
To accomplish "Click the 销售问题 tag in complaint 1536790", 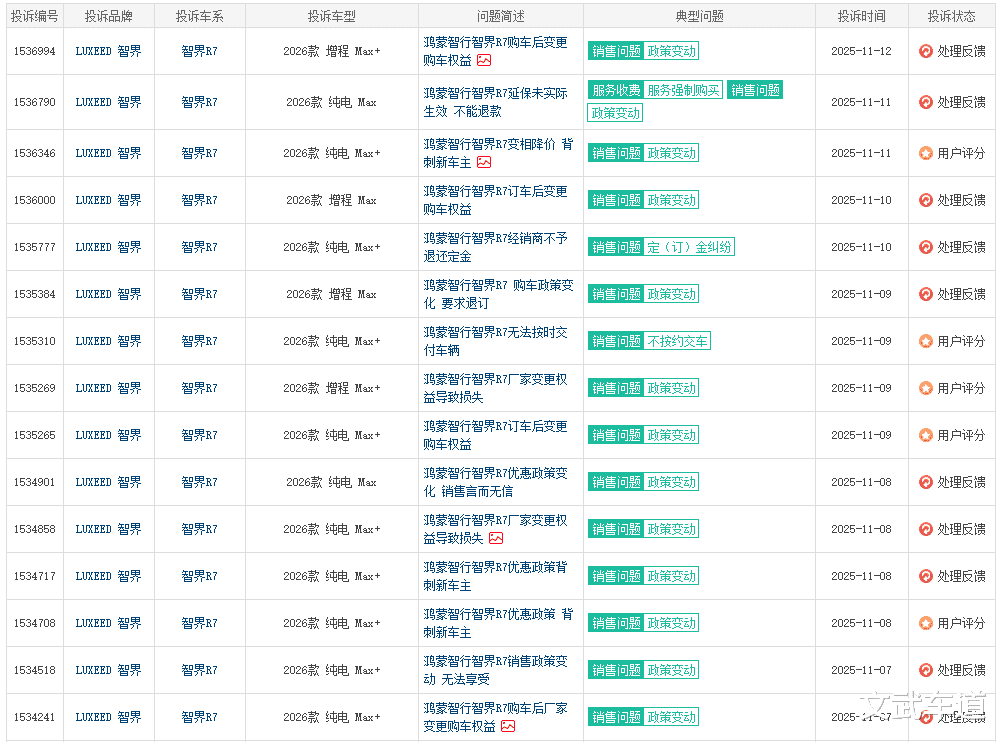I will coord(755,90).
